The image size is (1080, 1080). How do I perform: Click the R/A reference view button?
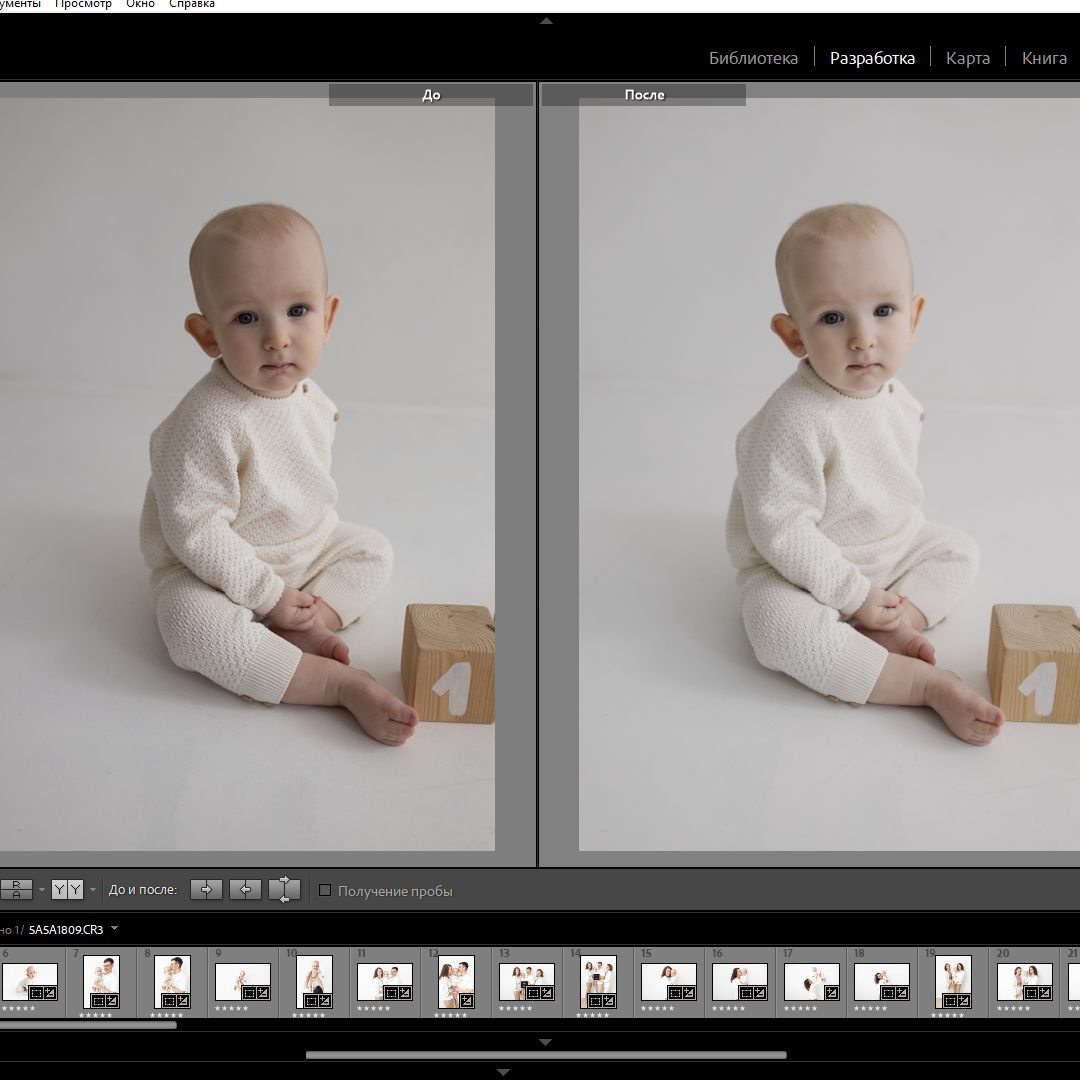pos(17,889)
